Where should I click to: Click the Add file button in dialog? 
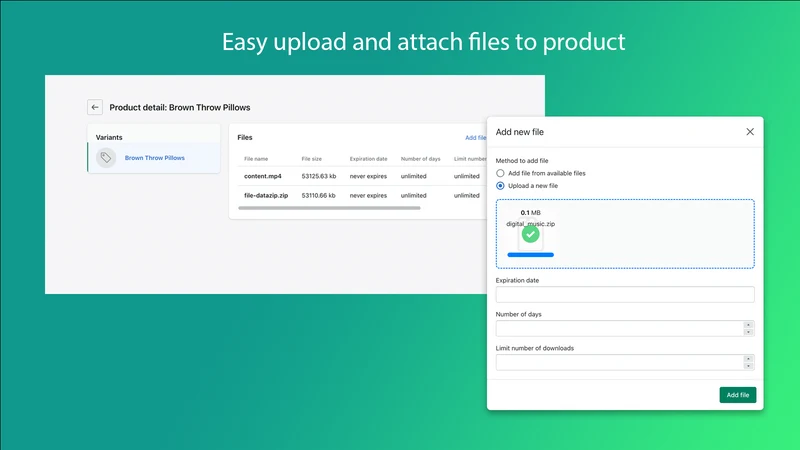(x=738, y=395)
